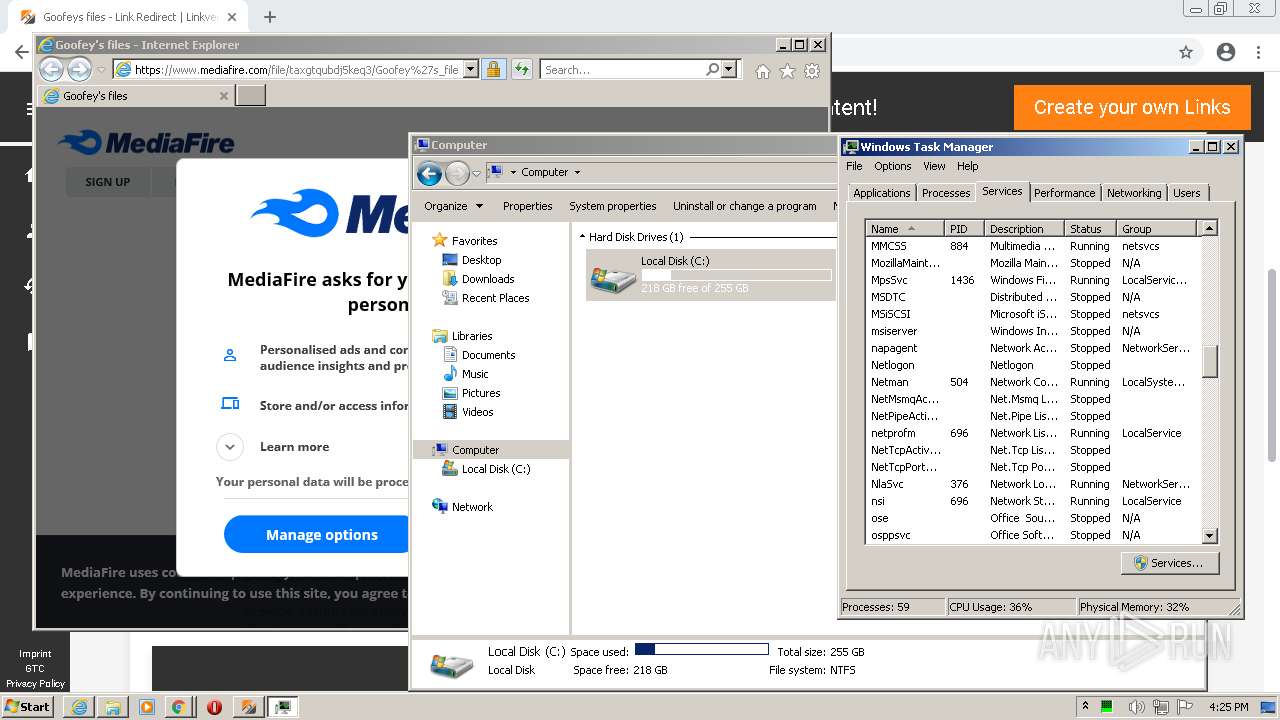Select Favorites in the navigation pane
The width and height of the screenshot is (1280, 720).
point(474,241)
